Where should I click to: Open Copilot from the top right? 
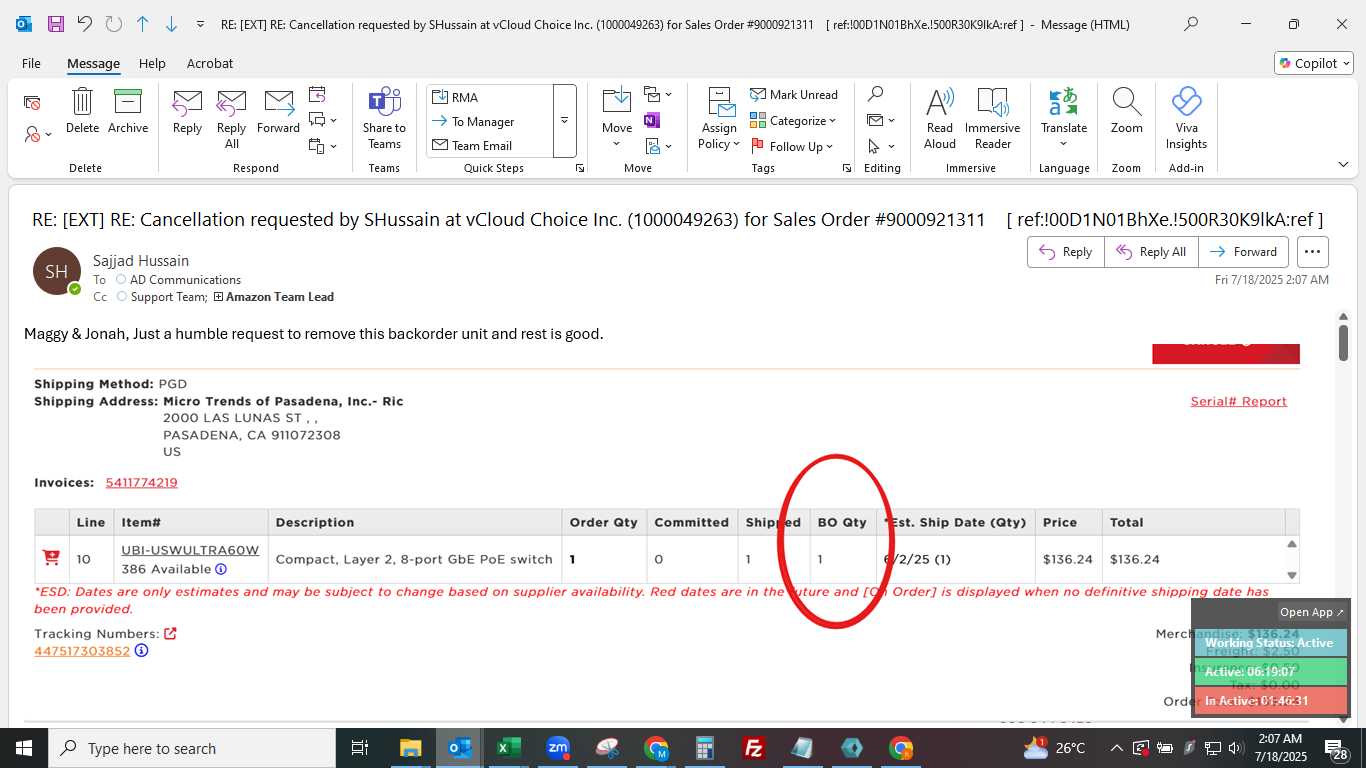pos(1314,63)
